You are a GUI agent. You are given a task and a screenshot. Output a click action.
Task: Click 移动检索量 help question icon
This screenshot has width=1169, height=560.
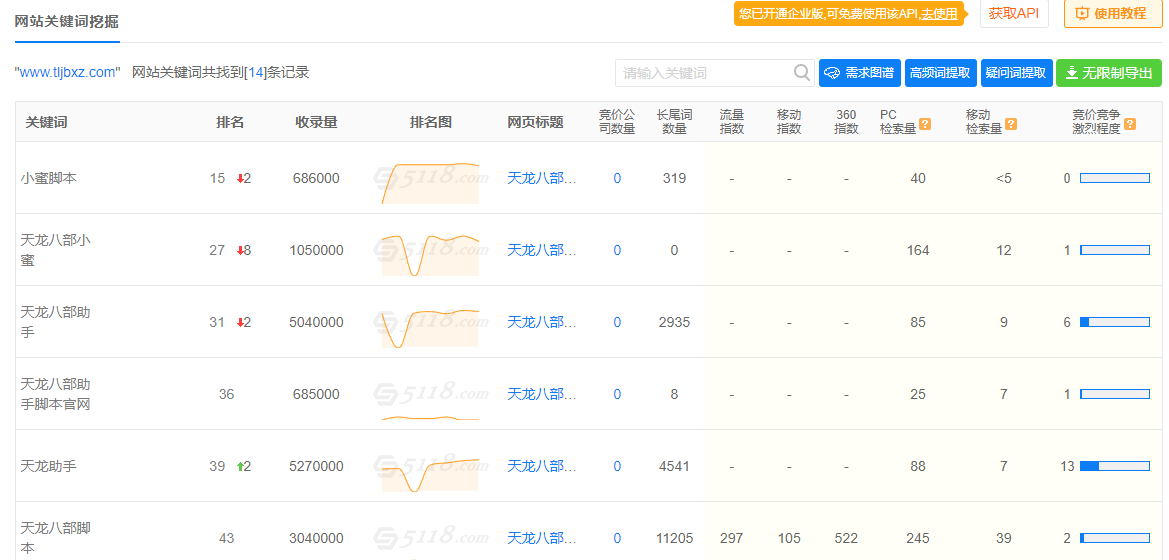pyautogui.click(x=1011, y=124)
